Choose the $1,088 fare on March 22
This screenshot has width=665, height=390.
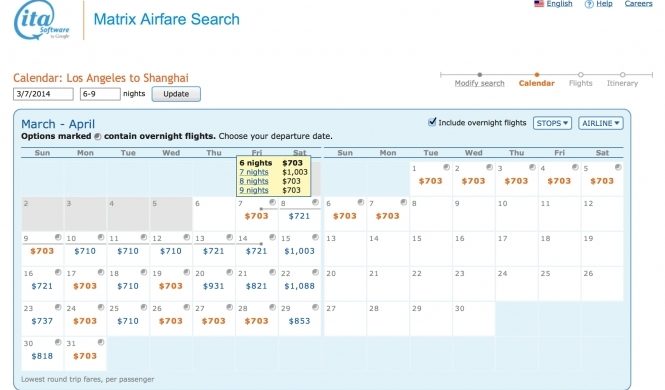point(299,286)
